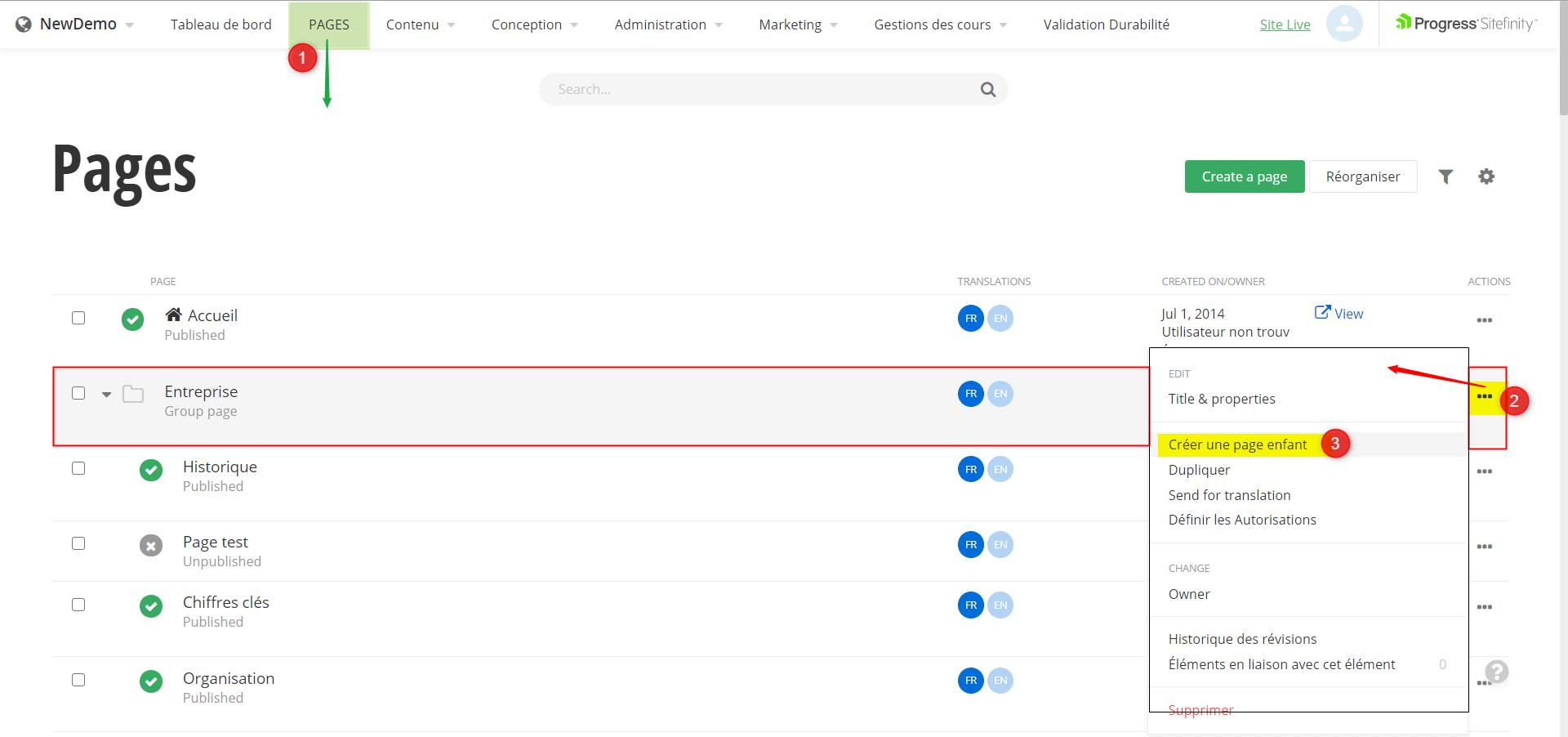1568x737 pixels.
Task: Click the Create a page button
Action: (1244, 176)
